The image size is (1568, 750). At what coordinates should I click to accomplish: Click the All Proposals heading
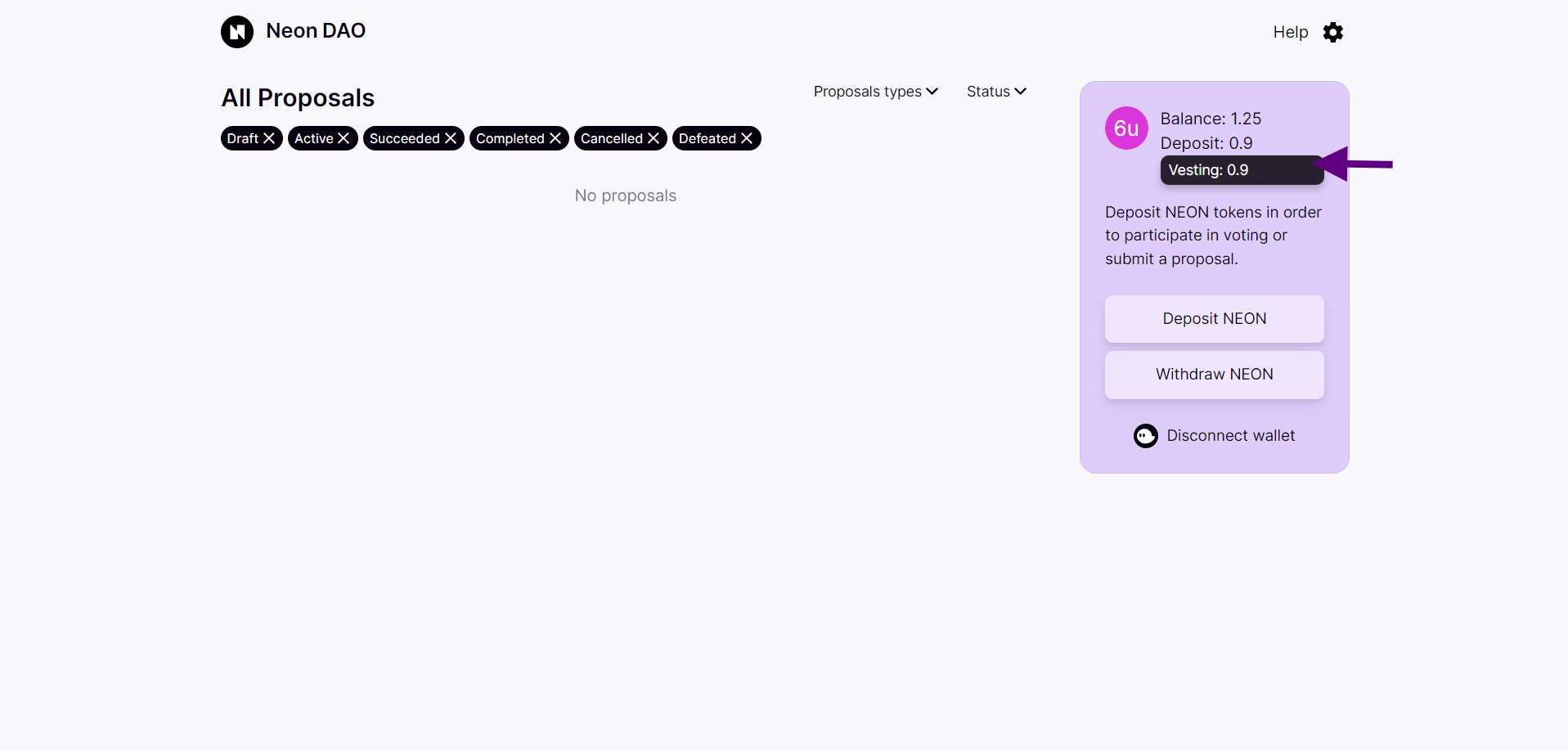298,98
